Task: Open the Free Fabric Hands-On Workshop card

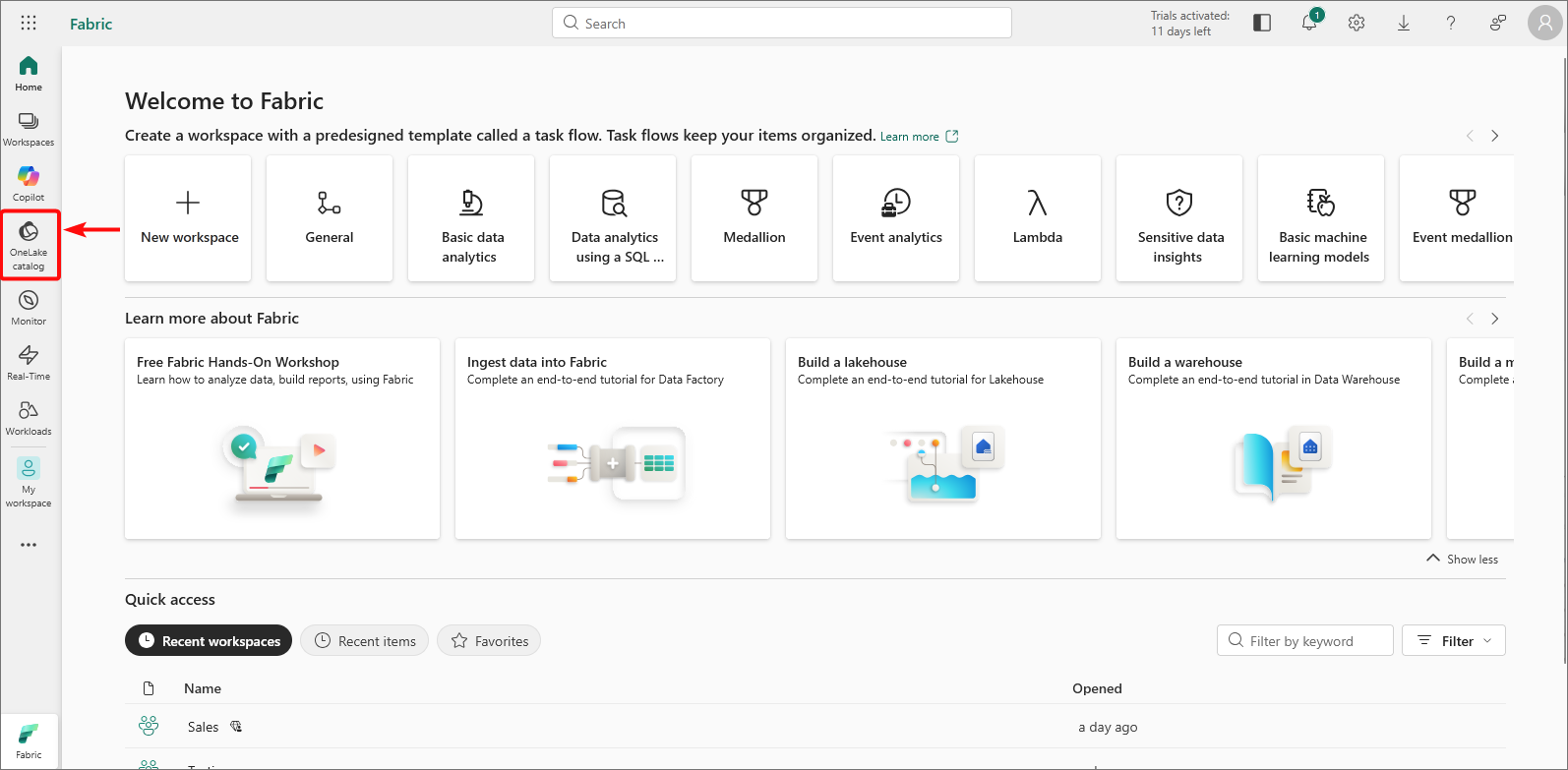Action: [282, 439]
